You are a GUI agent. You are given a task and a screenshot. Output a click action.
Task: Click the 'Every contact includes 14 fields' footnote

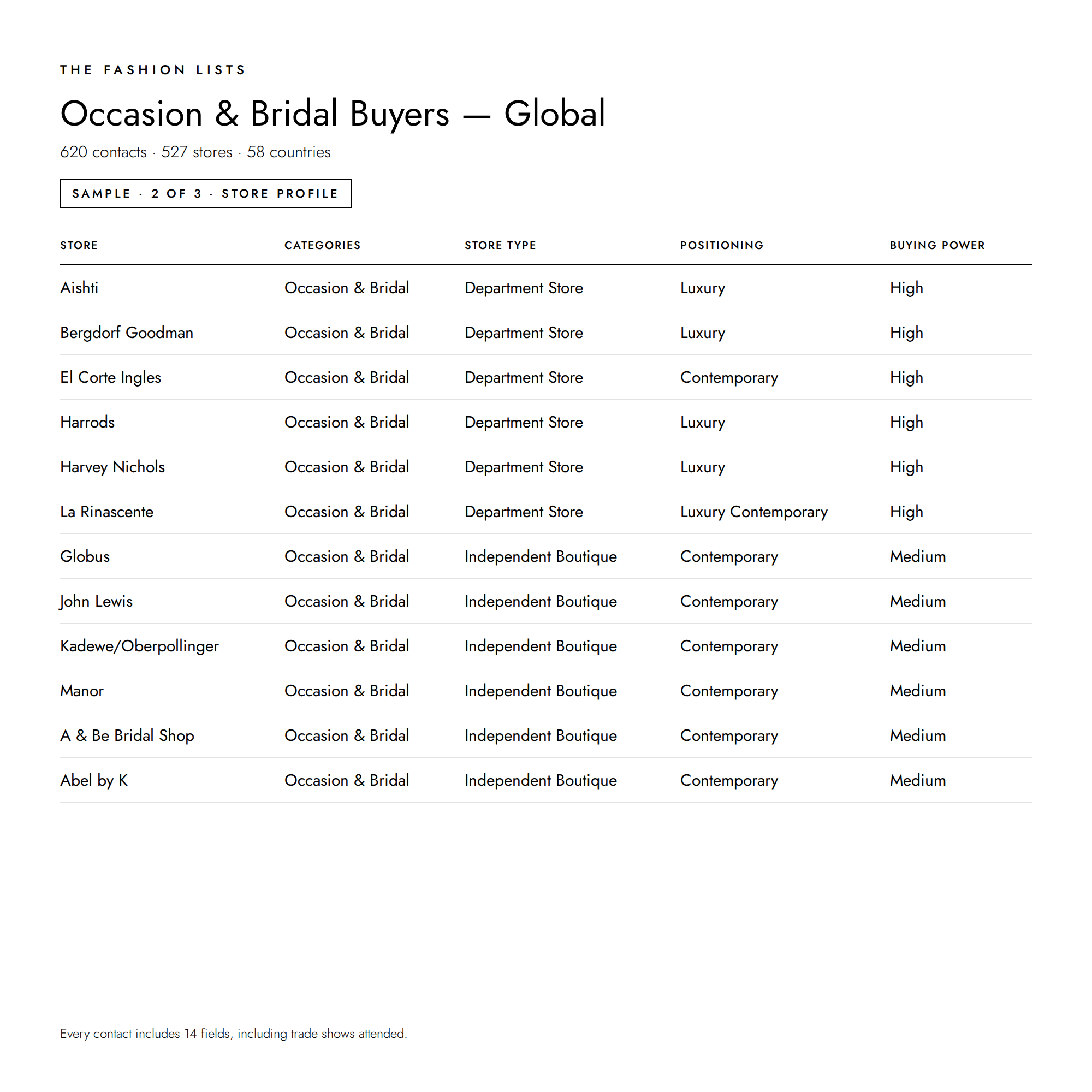234,1034
